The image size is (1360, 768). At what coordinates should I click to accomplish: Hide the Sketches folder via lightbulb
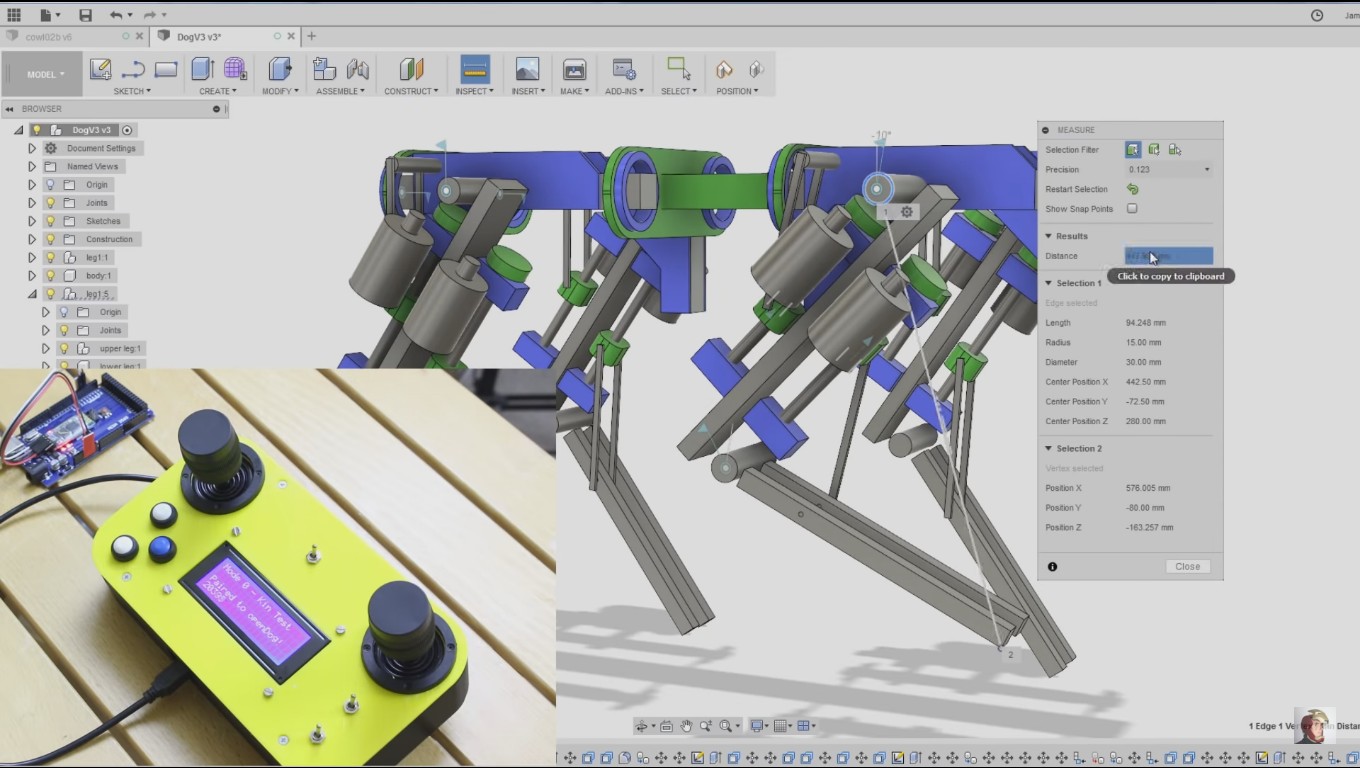pos(50,221)
